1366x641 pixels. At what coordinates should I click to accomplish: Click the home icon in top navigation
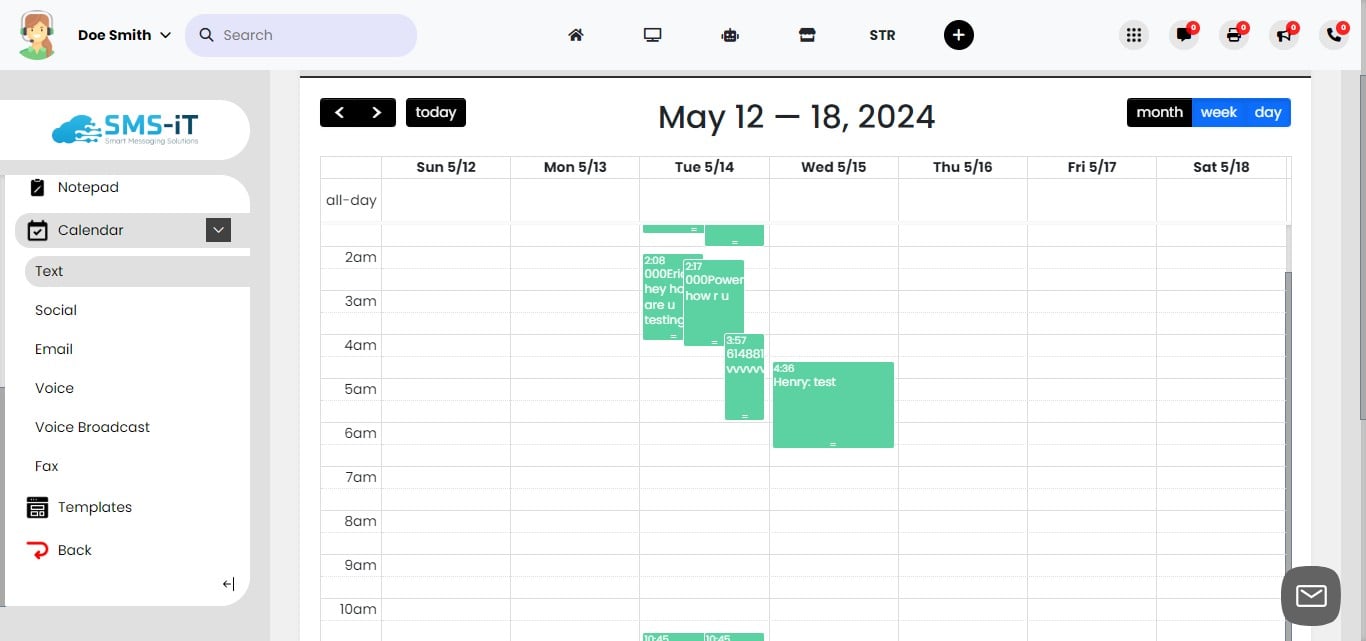575,35
